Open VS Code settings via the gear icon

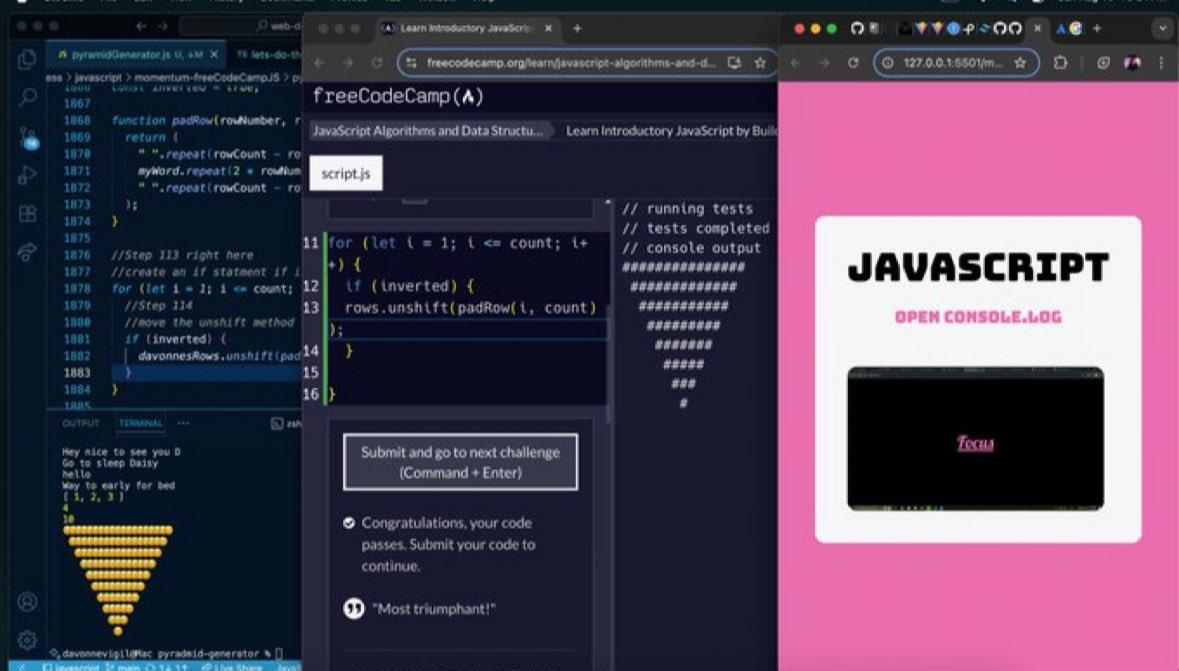26,639
